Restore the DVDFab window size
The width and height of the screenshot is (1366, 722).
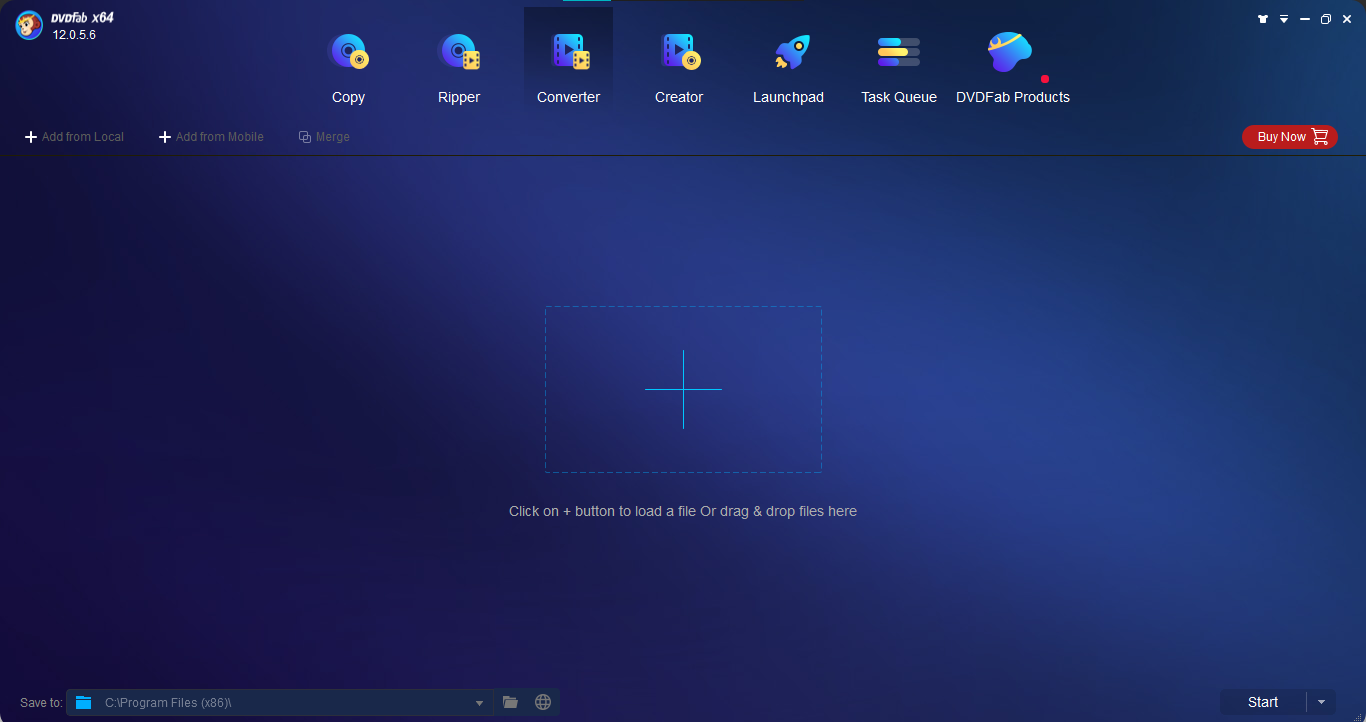(1326, 19)
